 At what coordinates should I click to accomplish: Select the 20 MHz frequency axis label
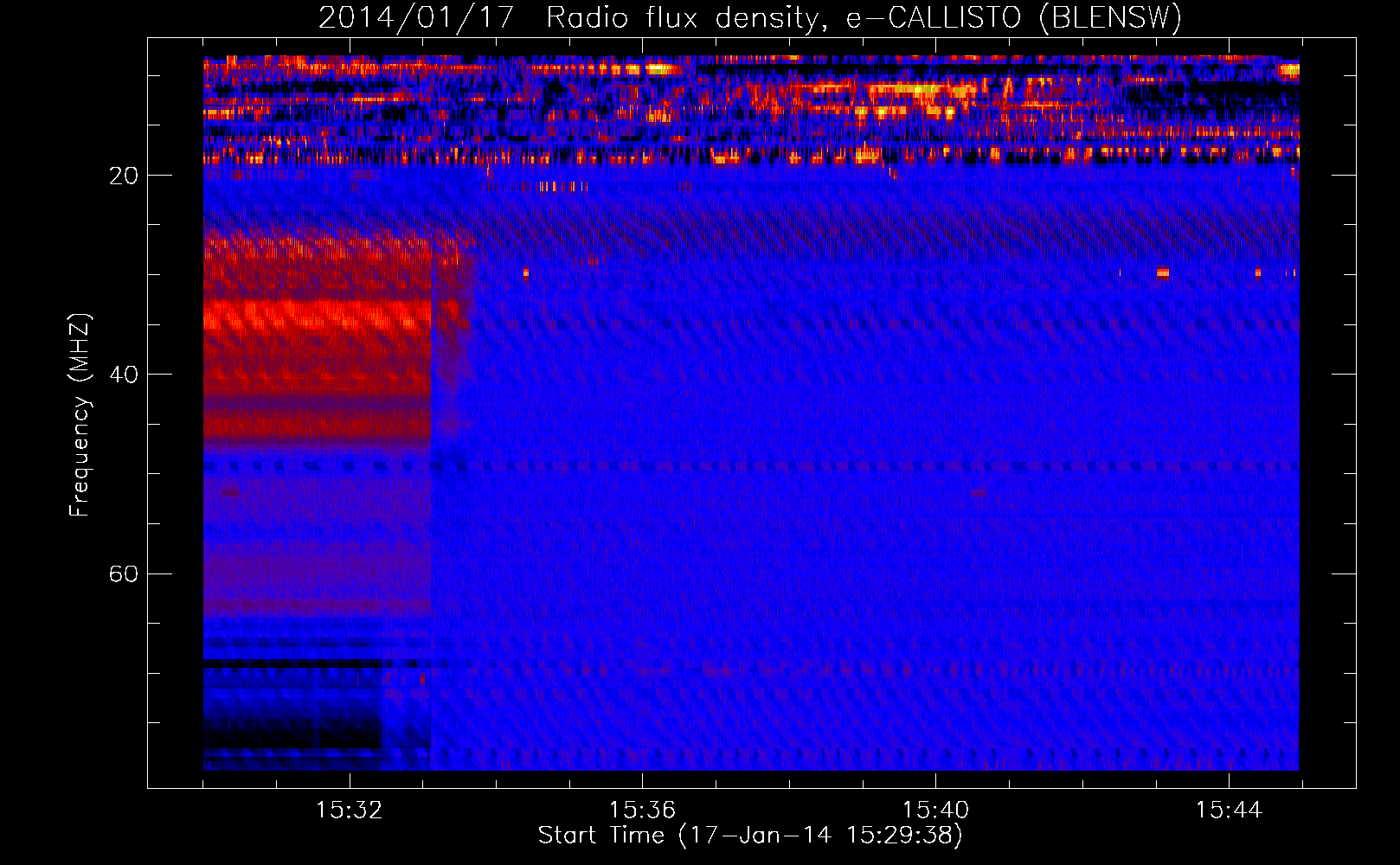pyautogui.click(x=124, y=176)
